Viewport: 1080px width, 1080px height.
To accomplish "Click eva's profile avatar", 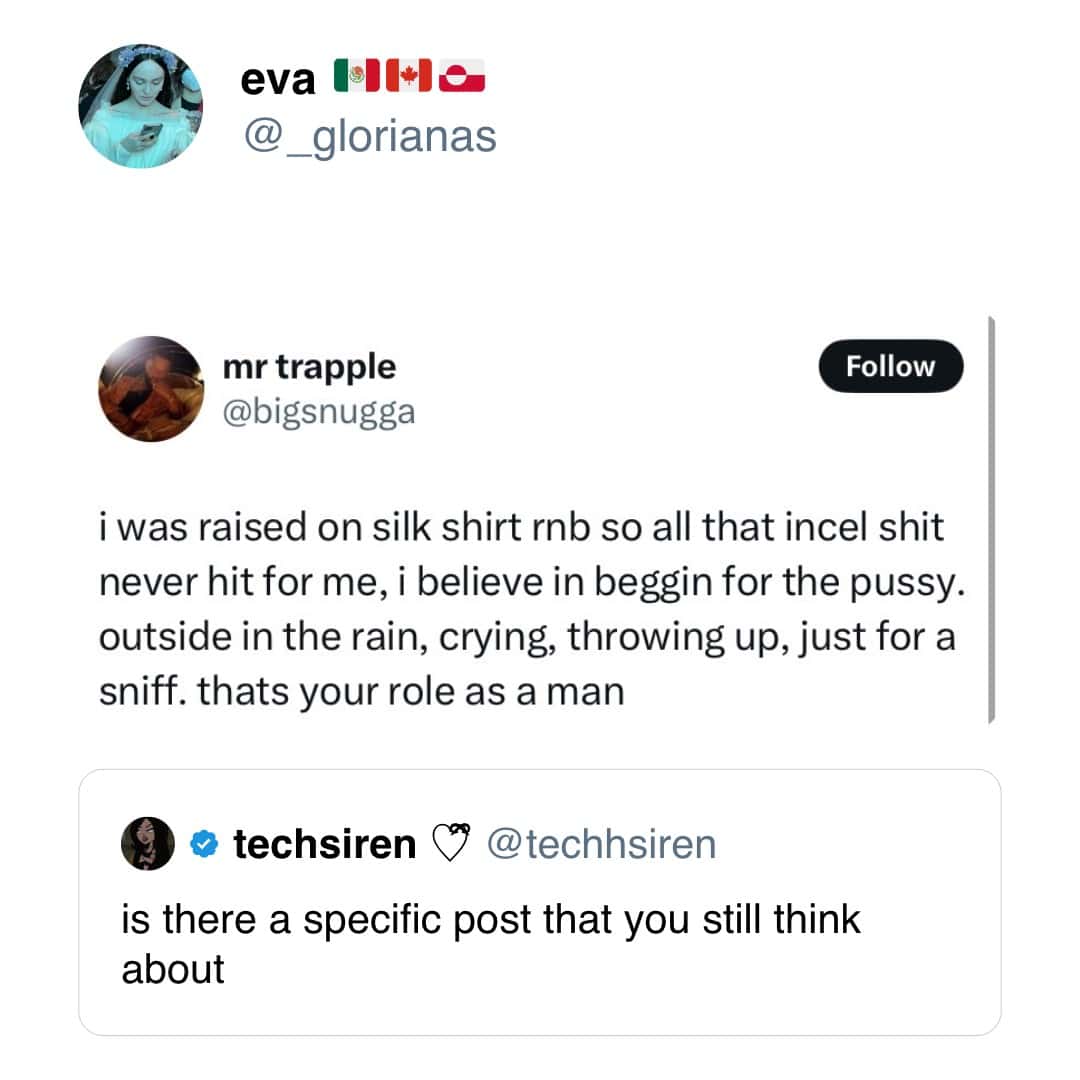I will tap(140, 106).
